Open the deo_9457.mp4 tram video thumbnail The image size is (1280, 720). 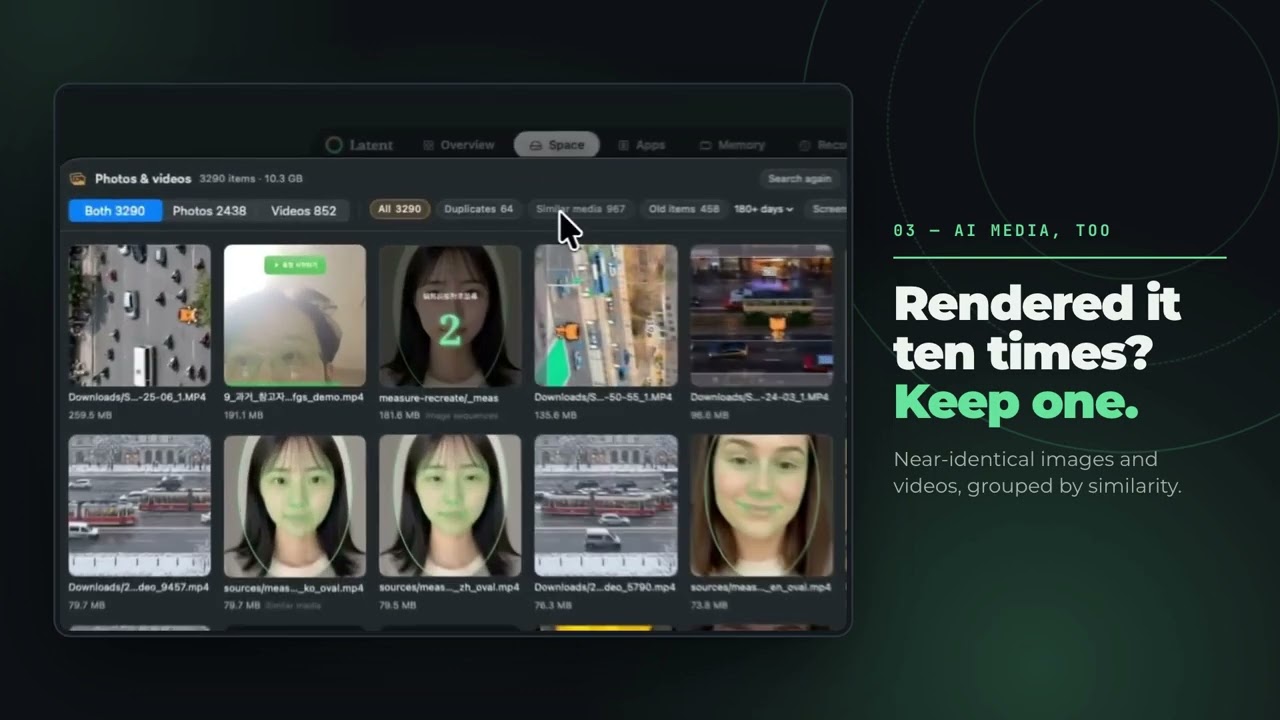pos(139,506)
